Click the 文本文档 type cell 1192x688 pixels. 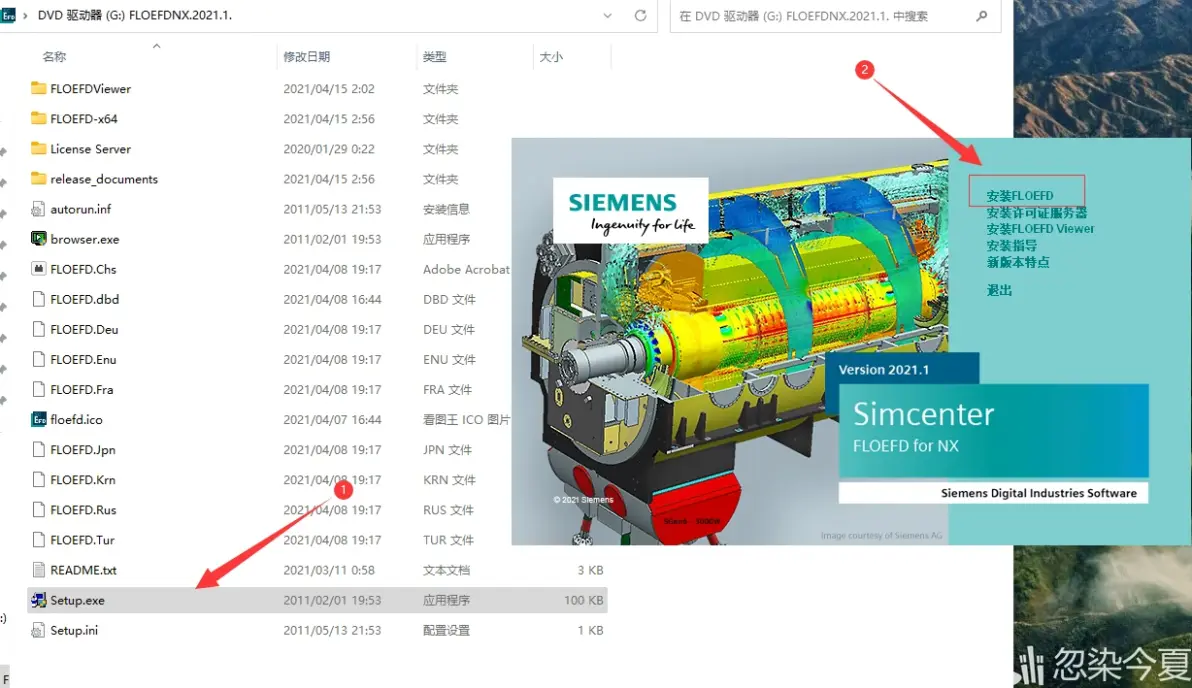[x=446, y=570]
